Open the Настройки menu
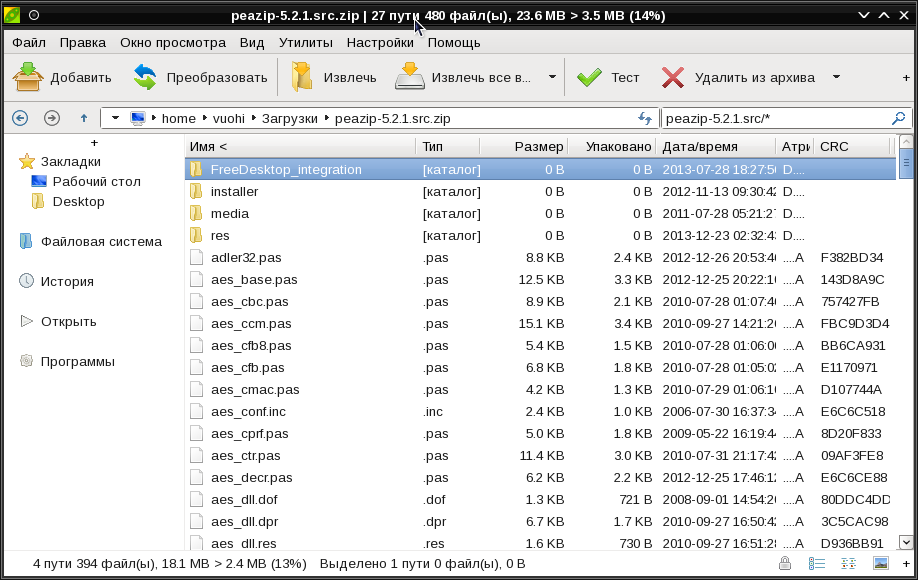This screenshot has width=918, height=580. 380,43
